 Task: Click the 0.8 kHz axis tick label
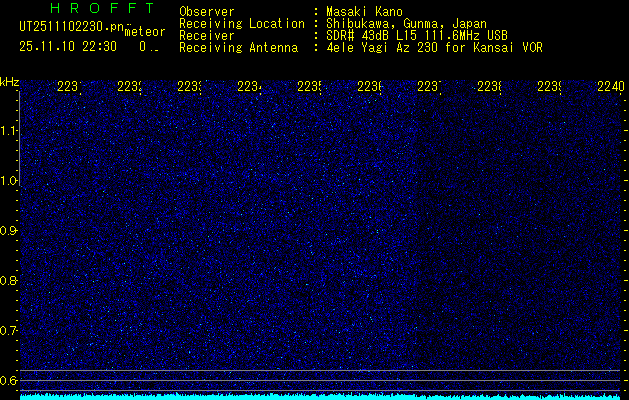9,280
